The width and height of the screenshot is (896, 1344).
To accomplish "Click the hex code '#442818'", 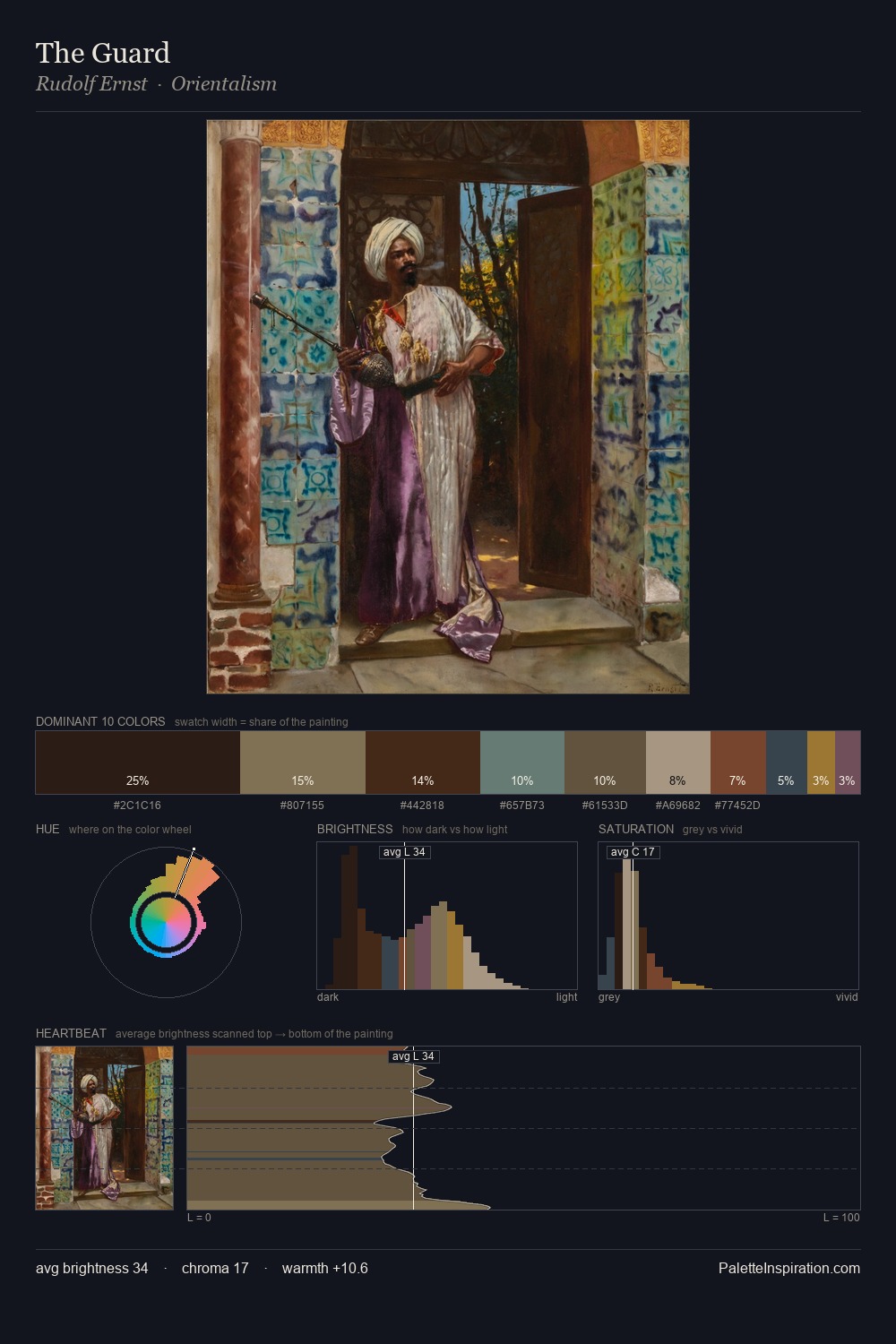I will (422, 806).
